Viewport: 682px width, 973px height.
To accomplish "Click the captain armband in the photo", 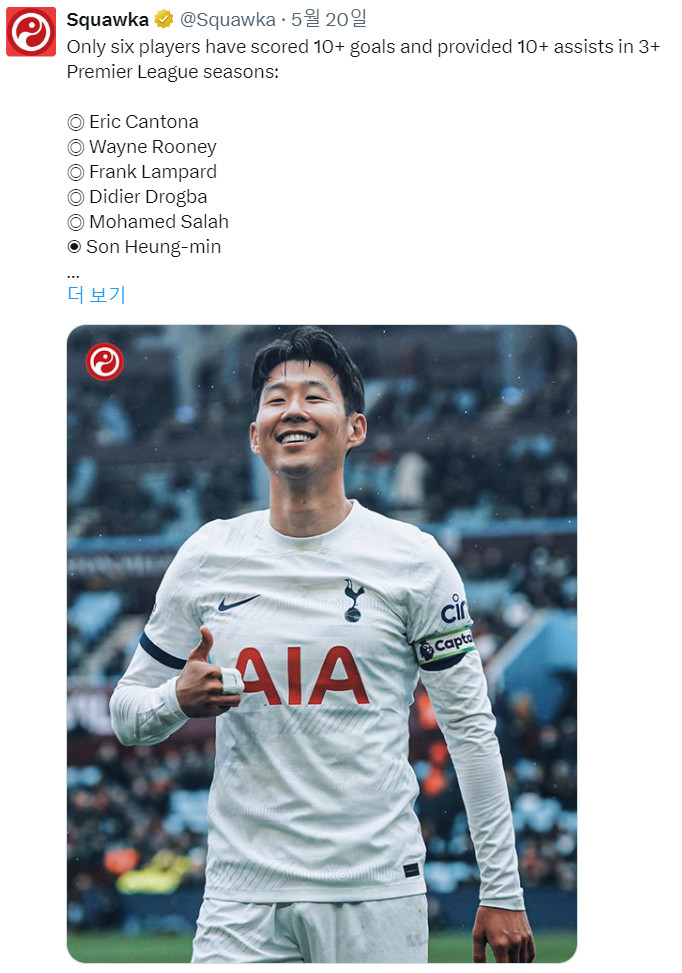I will pyautogui.click(x=444, y=647).
